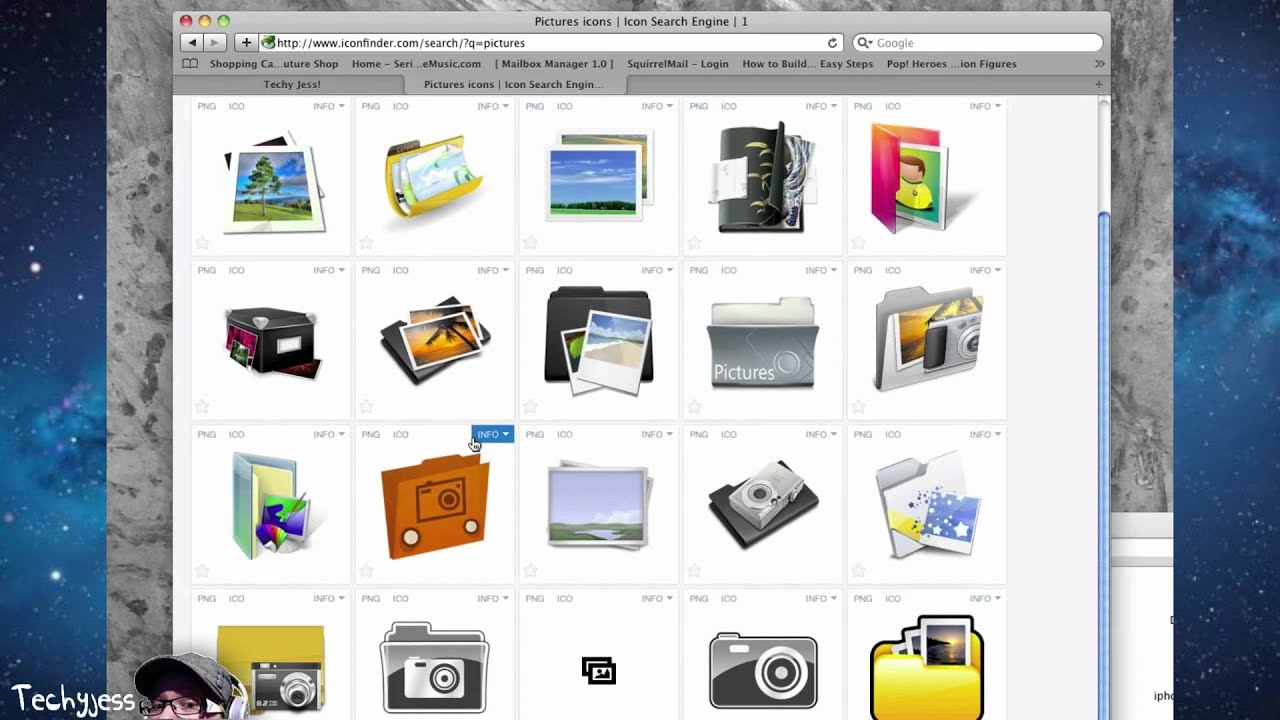Go back with Safari's back arrow
Viewport: 1280px width, 720px height.
193,43
